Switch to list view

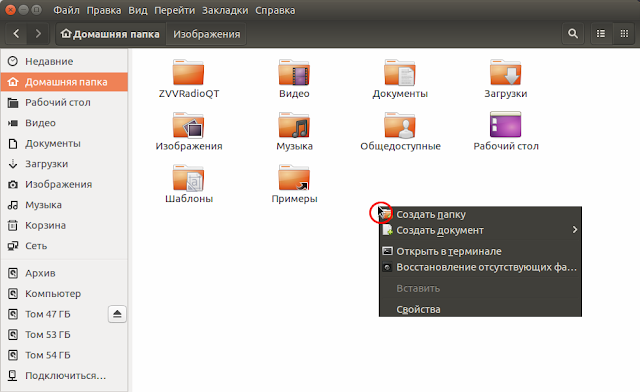point(601,33)
